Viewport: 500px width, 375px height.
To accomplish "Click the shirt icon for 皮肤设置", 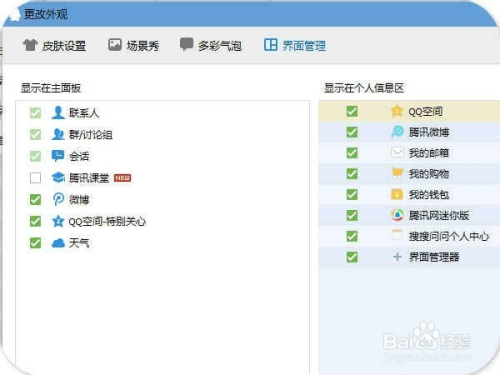I will [30, 45].
